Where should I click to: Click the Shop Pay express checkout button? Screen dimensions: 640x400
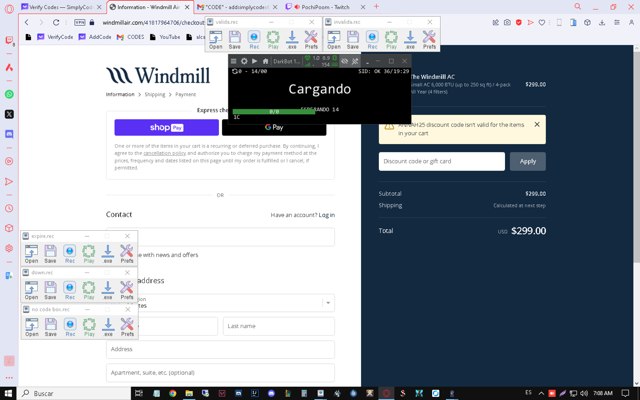point(167,127)
